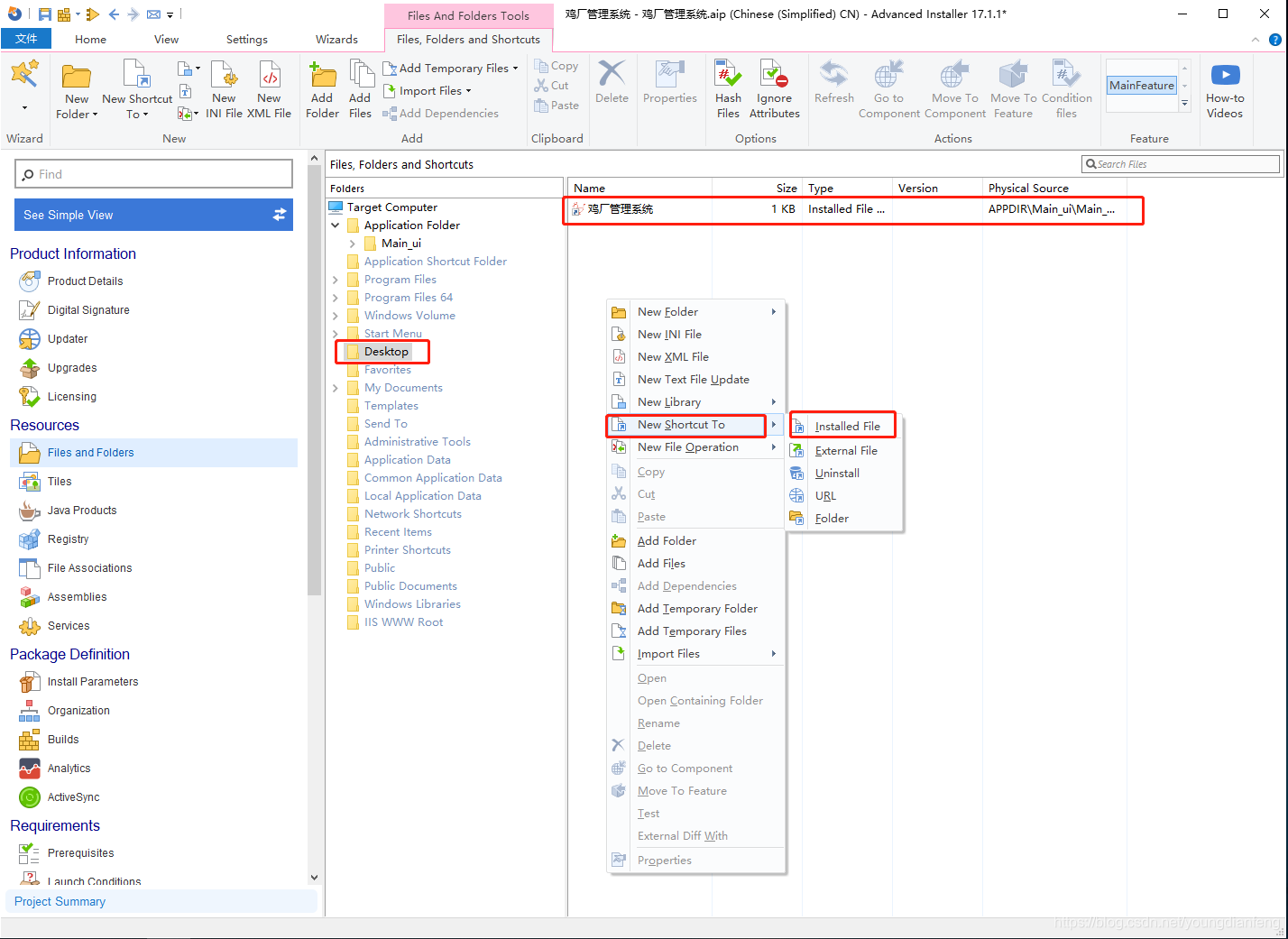
Task: Open the Registry page
Action: coord(68,539)
